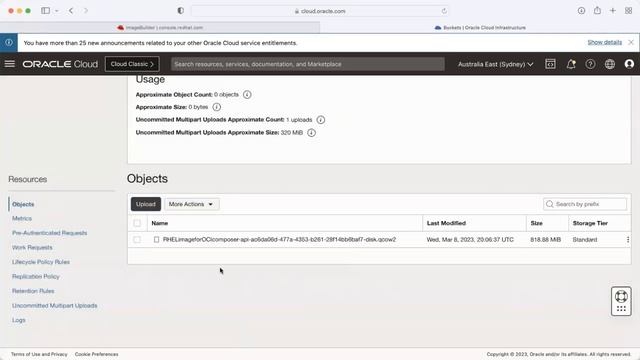The width and height of the screenshot is (640, 360).
Task: Open Retention Rules resource
Action: (33, 291)
